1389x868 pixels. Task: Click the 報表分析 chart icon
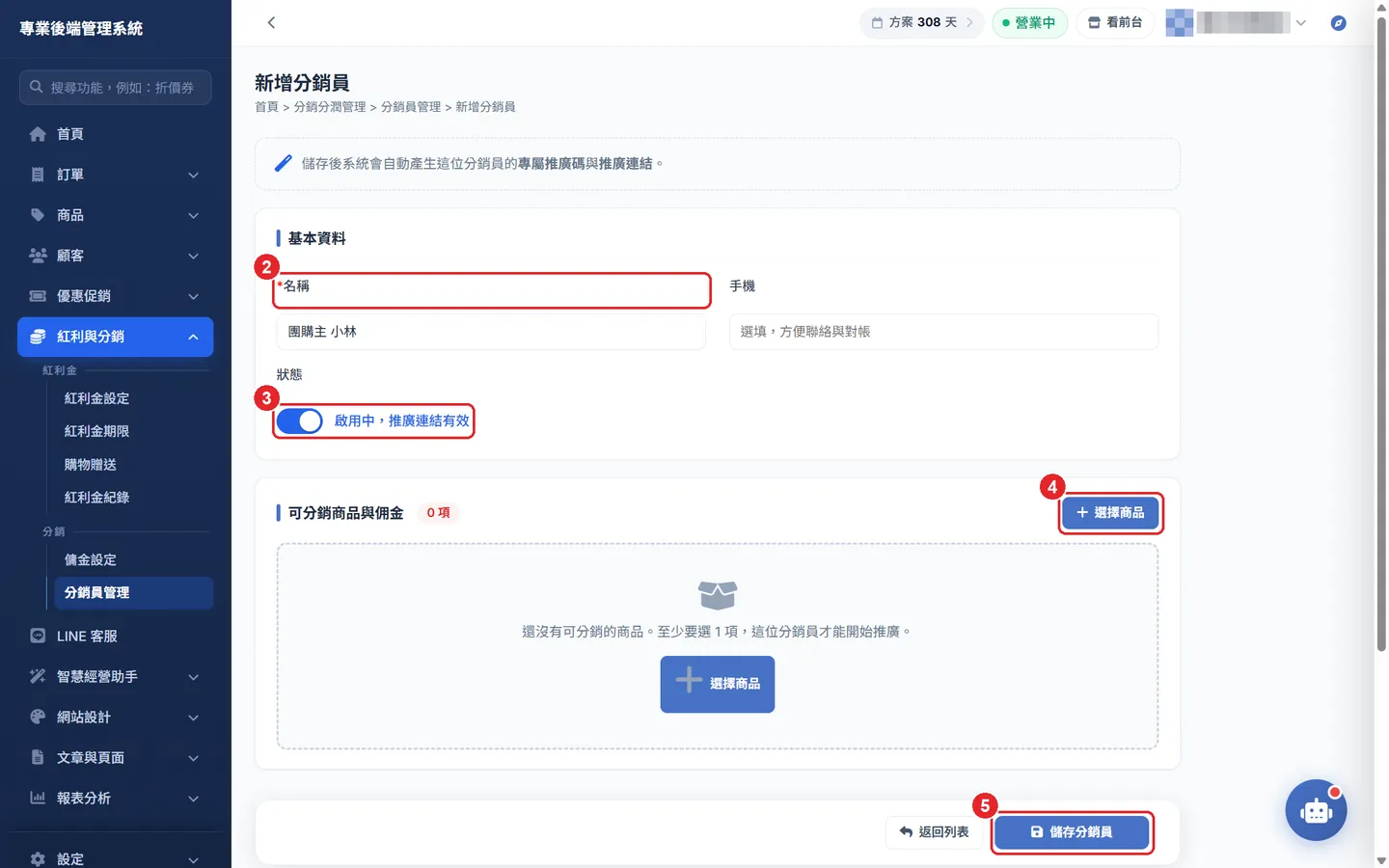[x=38, y=798]
